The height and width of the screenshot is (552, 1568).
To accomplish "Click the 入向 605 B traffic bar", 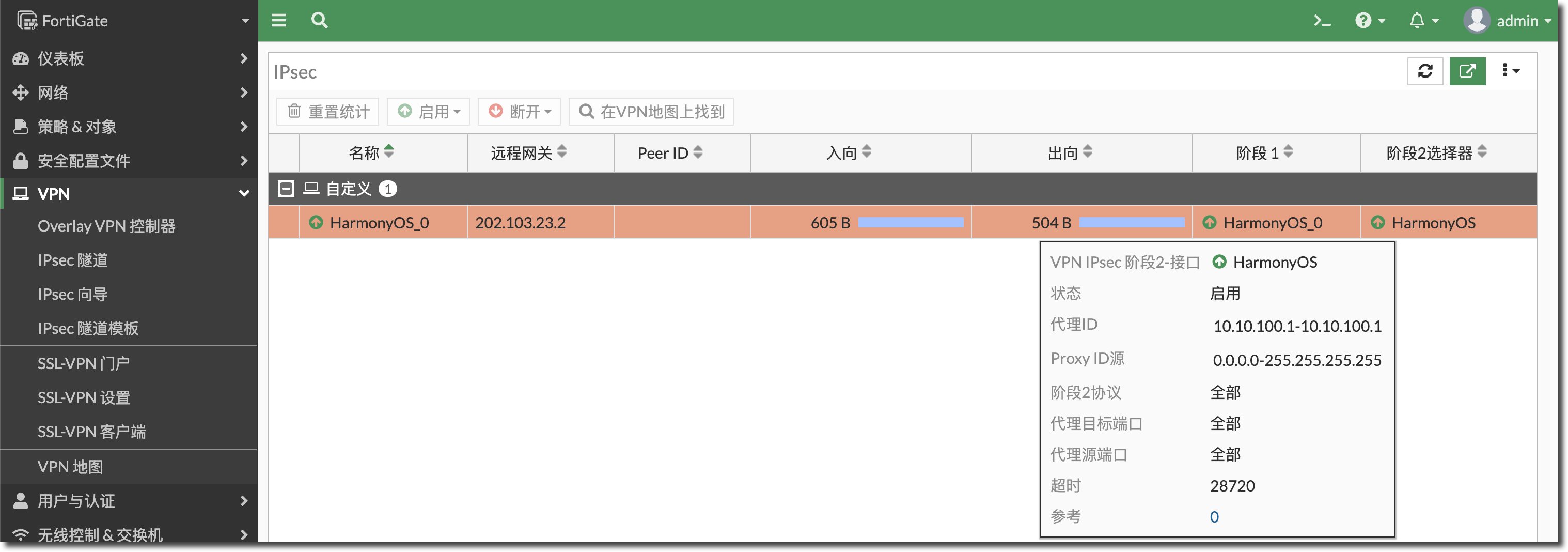I will coord(910,222).
